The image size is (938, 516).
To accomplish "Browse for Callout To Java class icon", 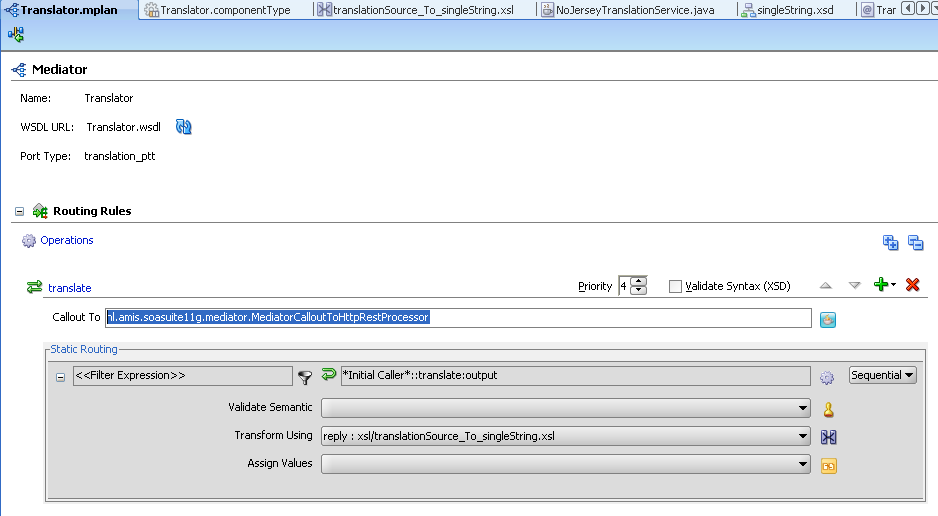I will pos(828,320).
